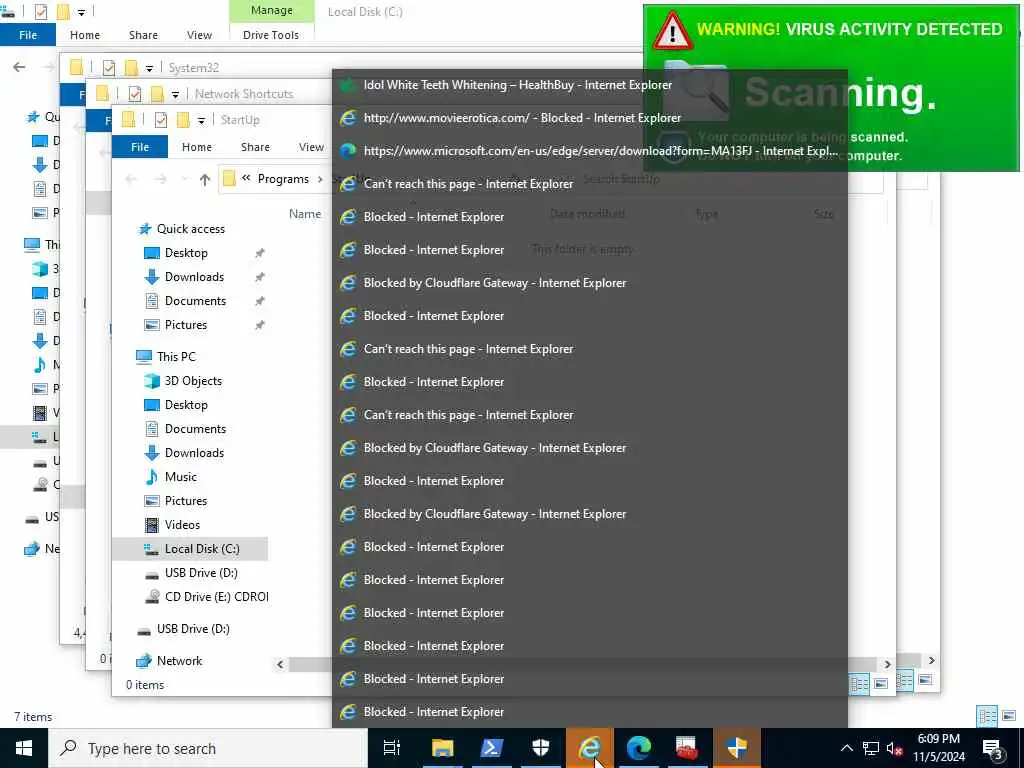Viewport: 1024px width, 768px height.
Task: Click Properties checkmark icon in System32 title bar
Action: [109, 67]
